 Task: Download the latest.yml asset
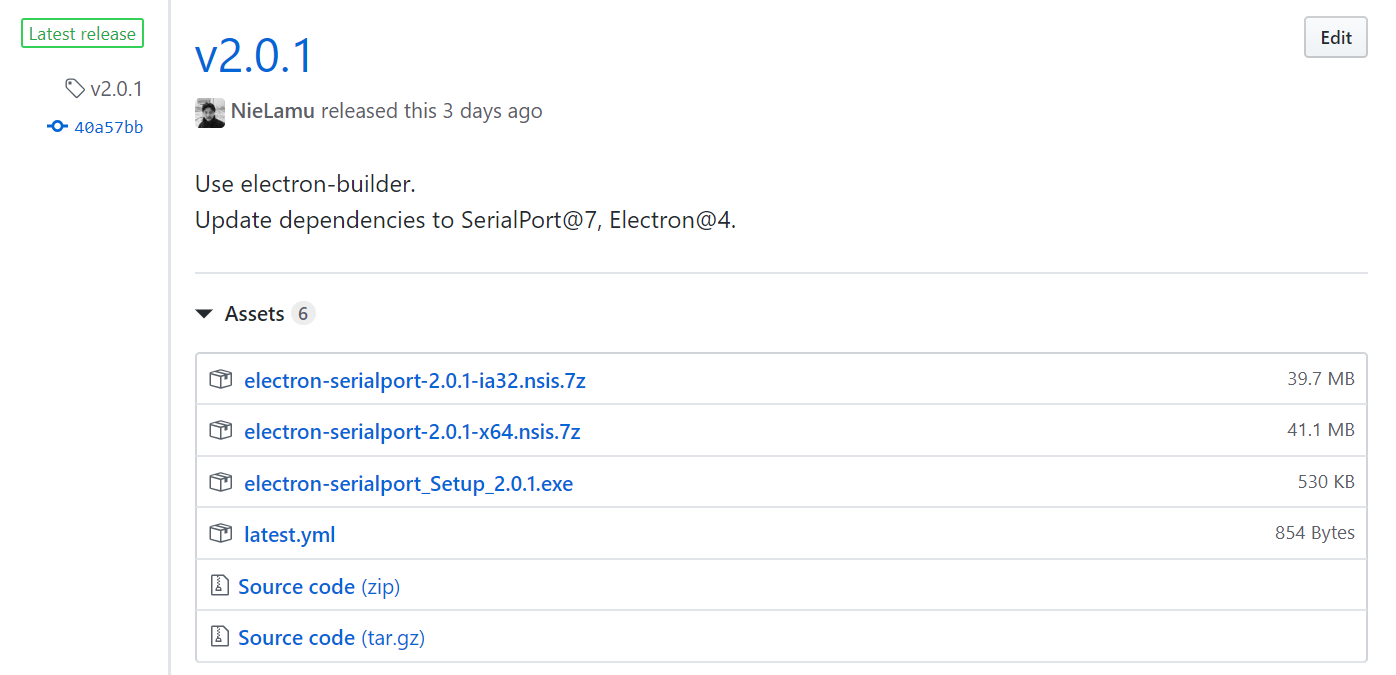pyautogui.click(x=289, y=534)
